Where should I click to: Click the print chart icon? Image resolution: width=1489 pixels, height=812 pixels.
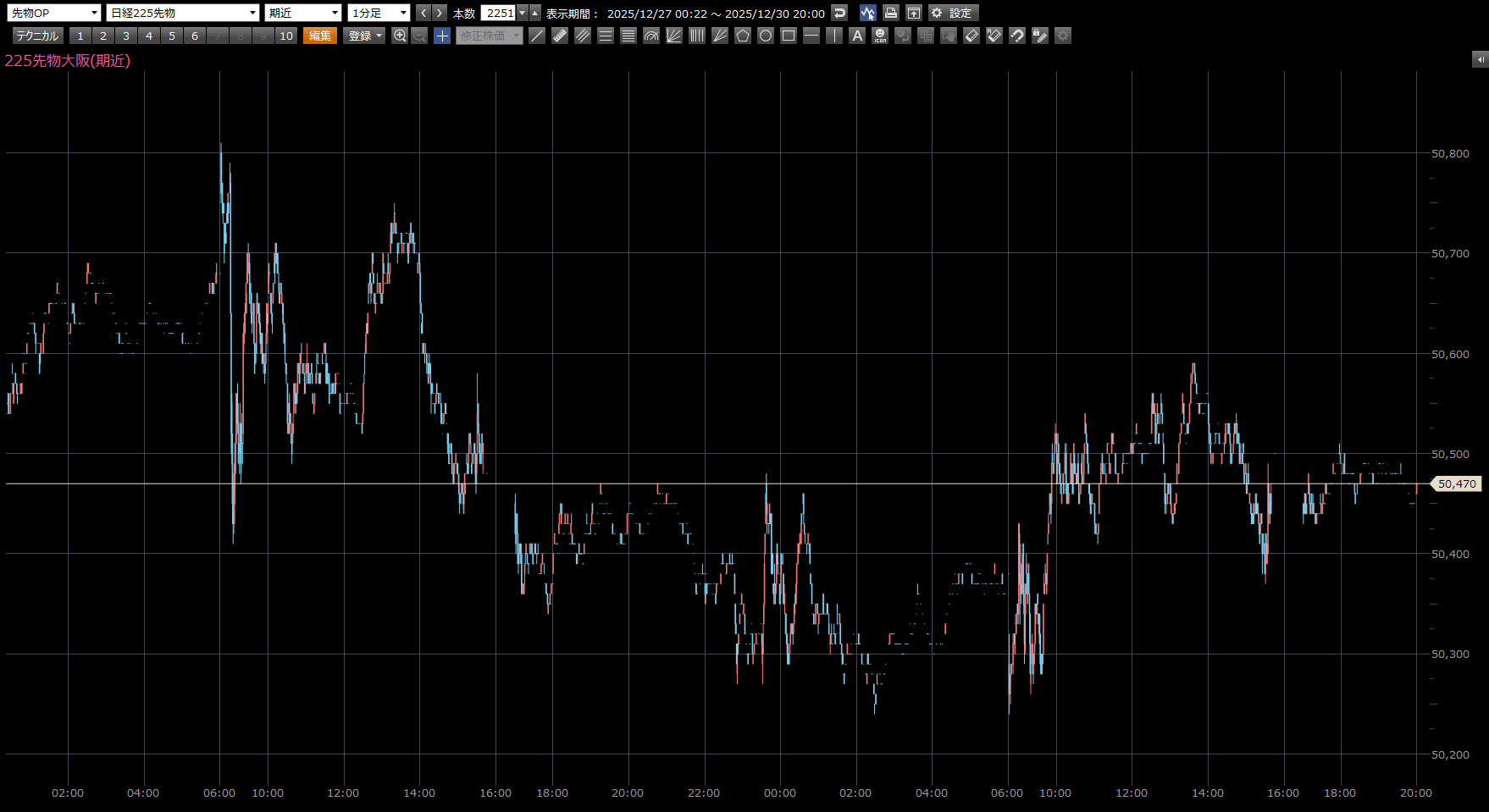tap(890, 13)
